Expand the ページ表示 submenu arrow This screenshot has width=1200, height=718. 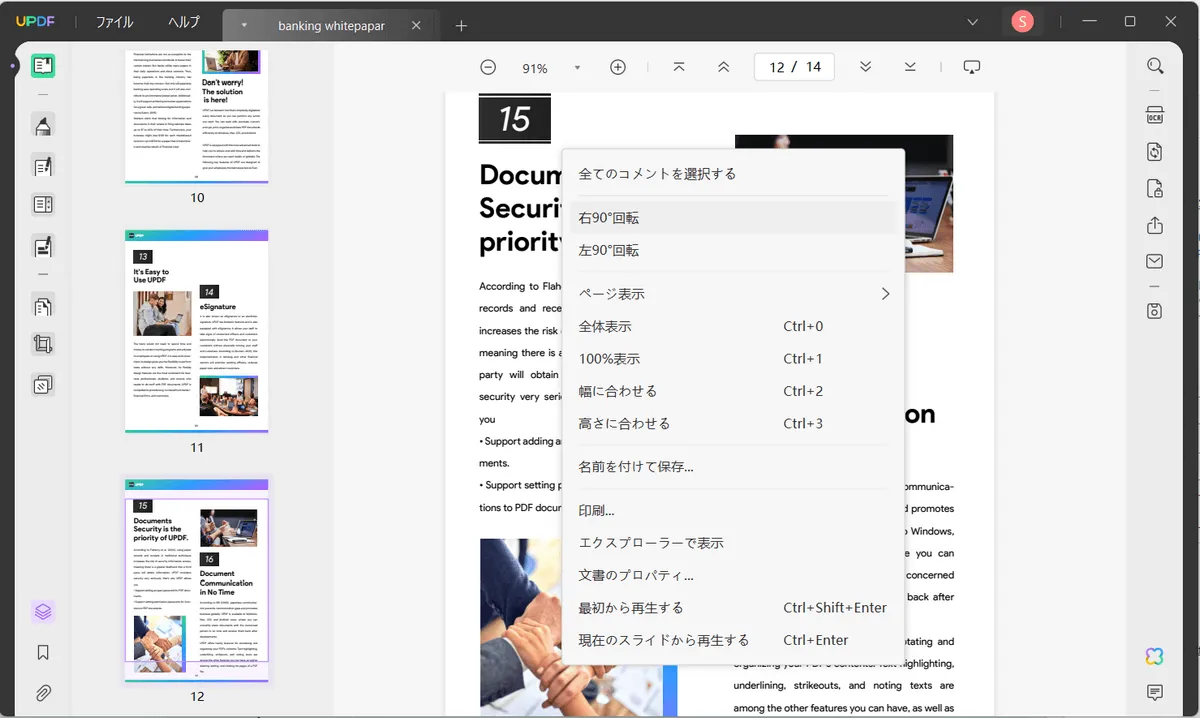pos(885,294)
